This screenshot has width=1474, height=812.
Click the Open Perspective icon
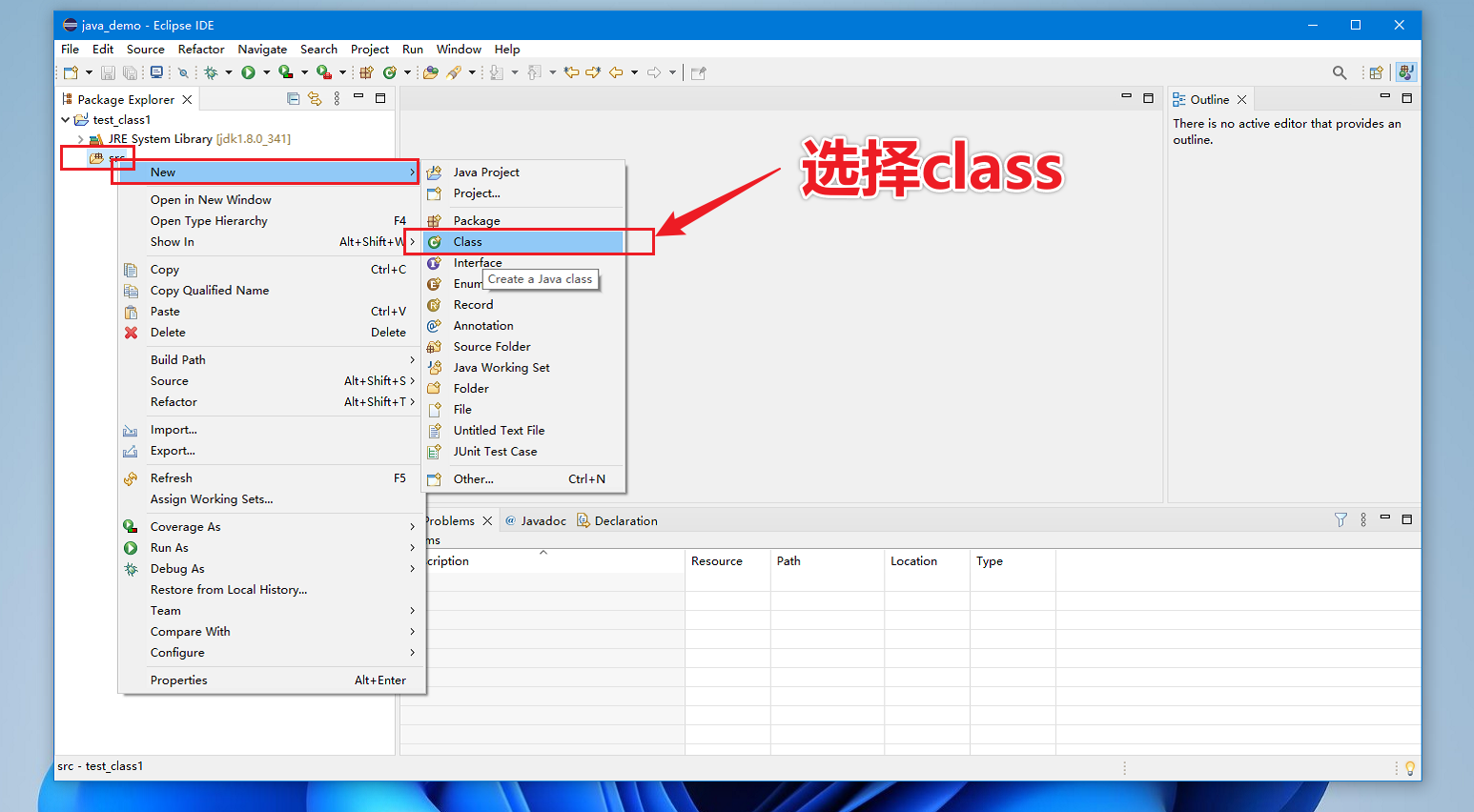(1376, 72)
